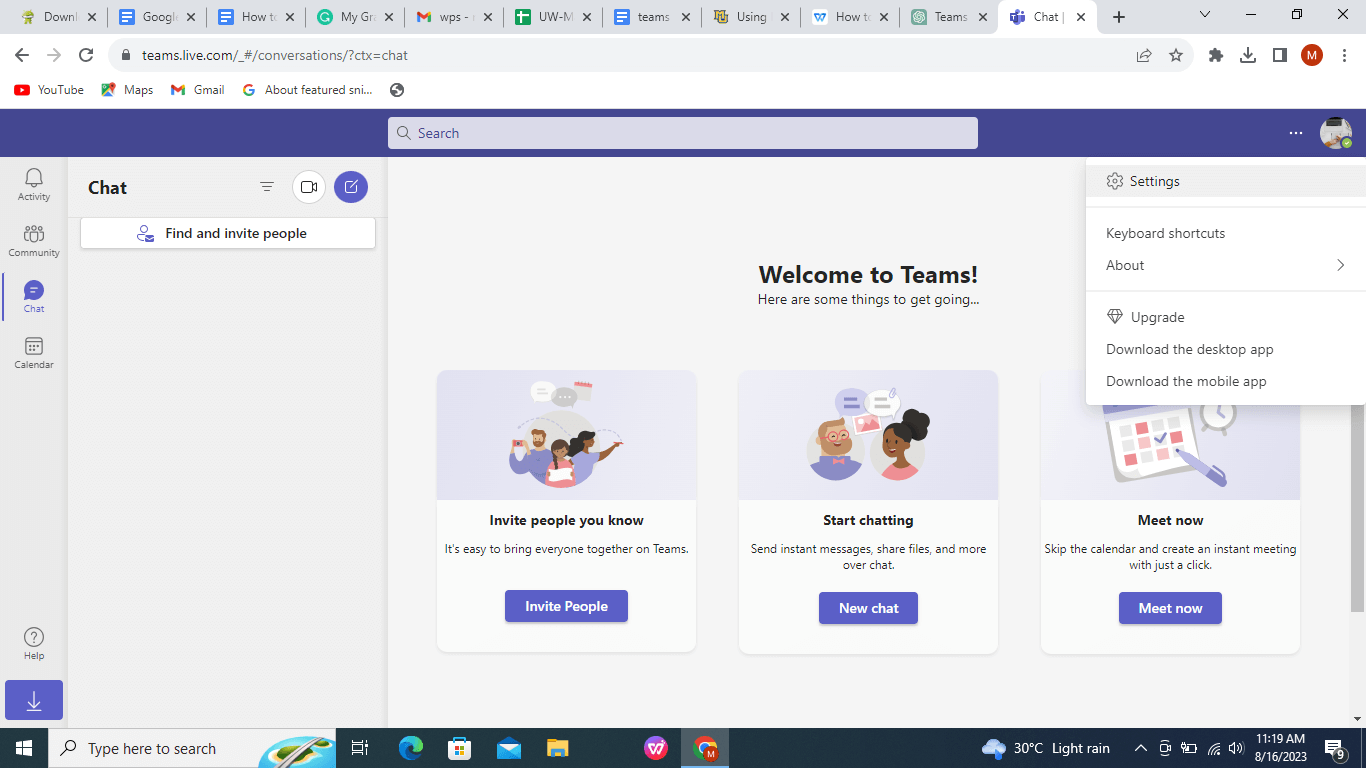Start a video call with the camera icon

tap(308, 187)
